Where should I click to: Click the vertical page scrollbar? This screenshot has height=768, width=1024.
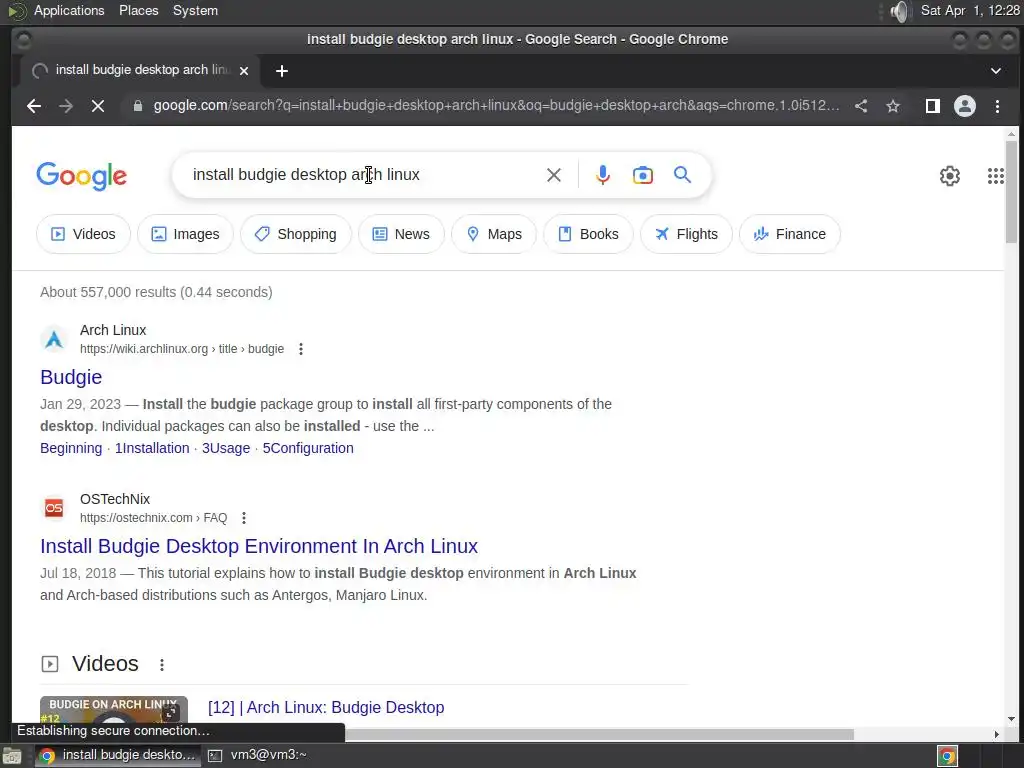pyautogui.click(x=1011, y=191)
